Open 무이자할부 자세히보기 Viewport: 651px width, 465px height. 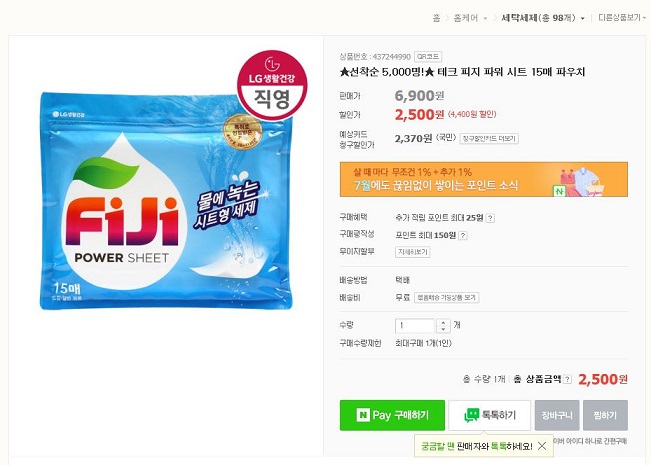[x=412, y=252]
